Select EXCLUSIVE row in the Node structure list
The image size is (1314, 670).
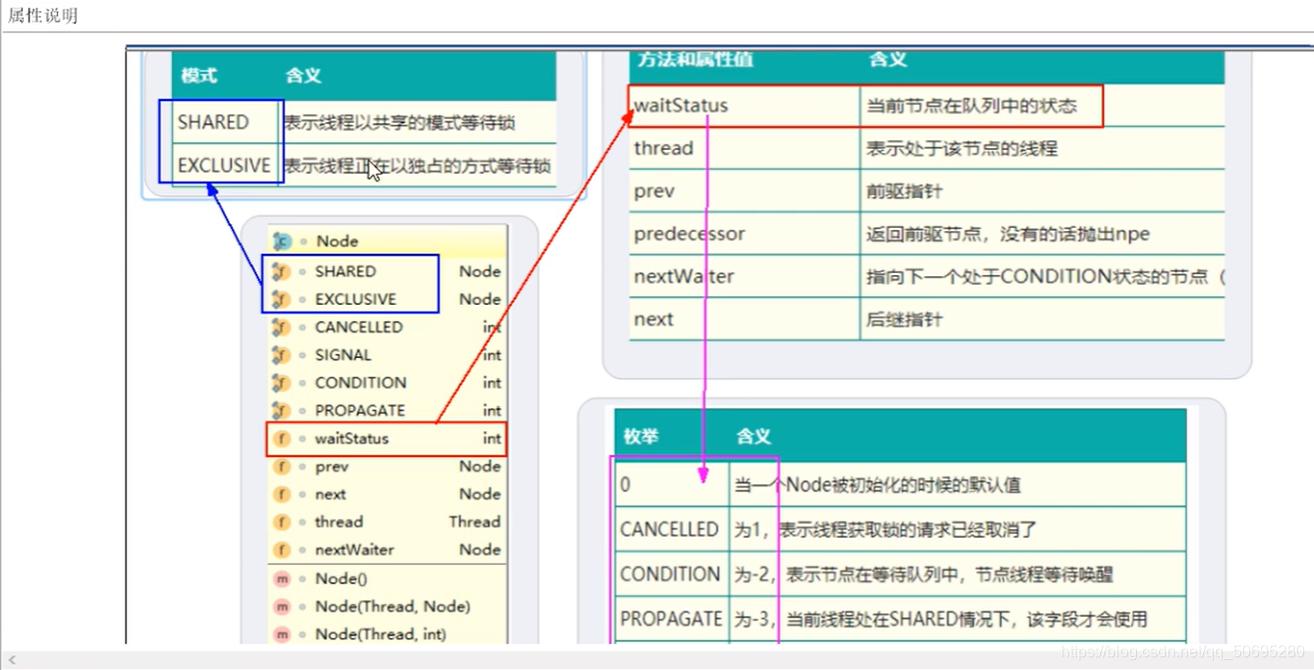pyautogui.click(x=388, y=299)
